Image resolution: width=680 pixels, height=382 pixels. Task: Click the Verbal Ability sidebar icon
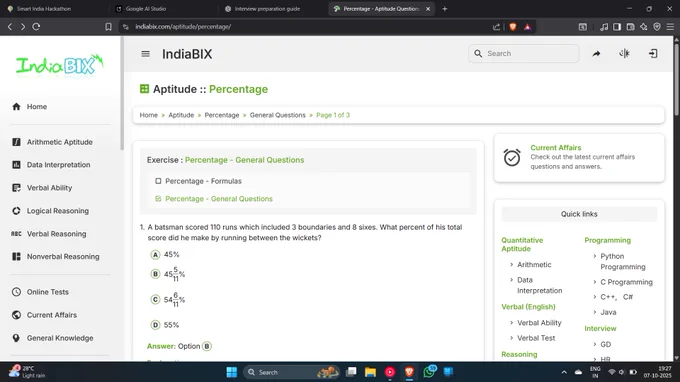[x=16, y=188]
